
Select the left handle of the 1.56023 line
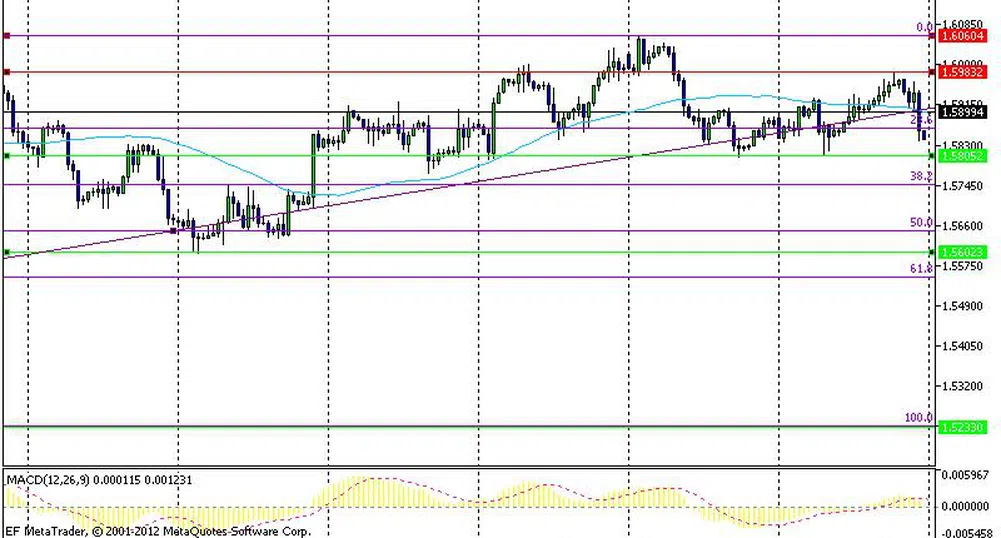[7, 252]
